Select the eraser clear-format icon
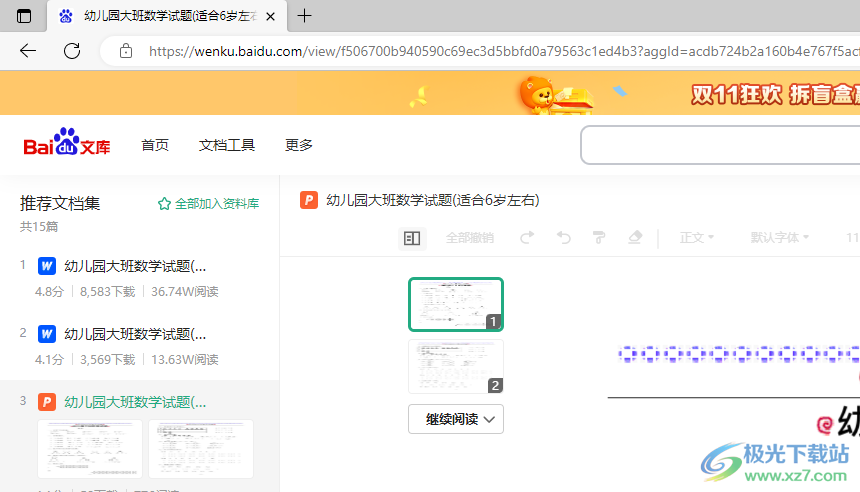Viewport: 860px width, 492px height. [635, 237]
